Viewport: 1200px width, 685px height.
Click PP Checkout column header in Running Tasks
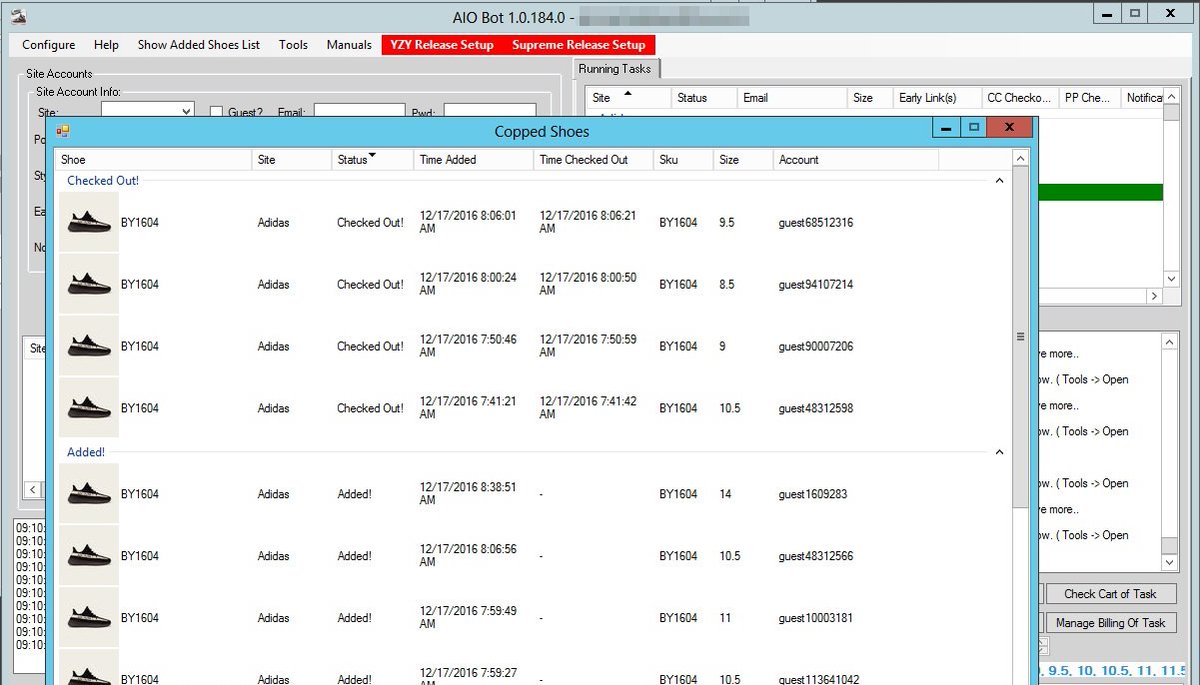pyautogui.click(x=1089, y=97)
